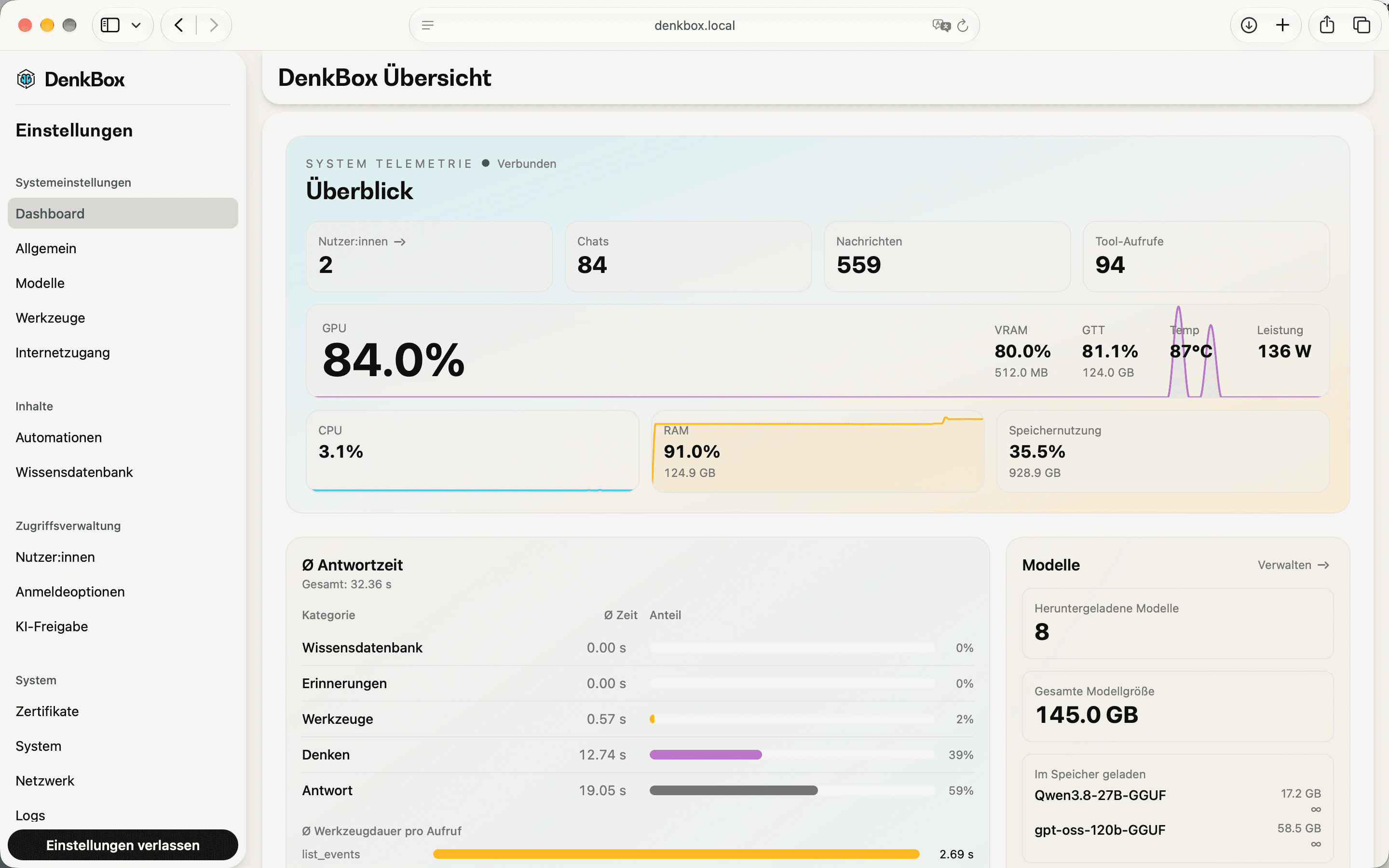The width and height of the screenshot is (1389, 868).
Task: Open the reader view icon in address bar
Action: (428, 25)
